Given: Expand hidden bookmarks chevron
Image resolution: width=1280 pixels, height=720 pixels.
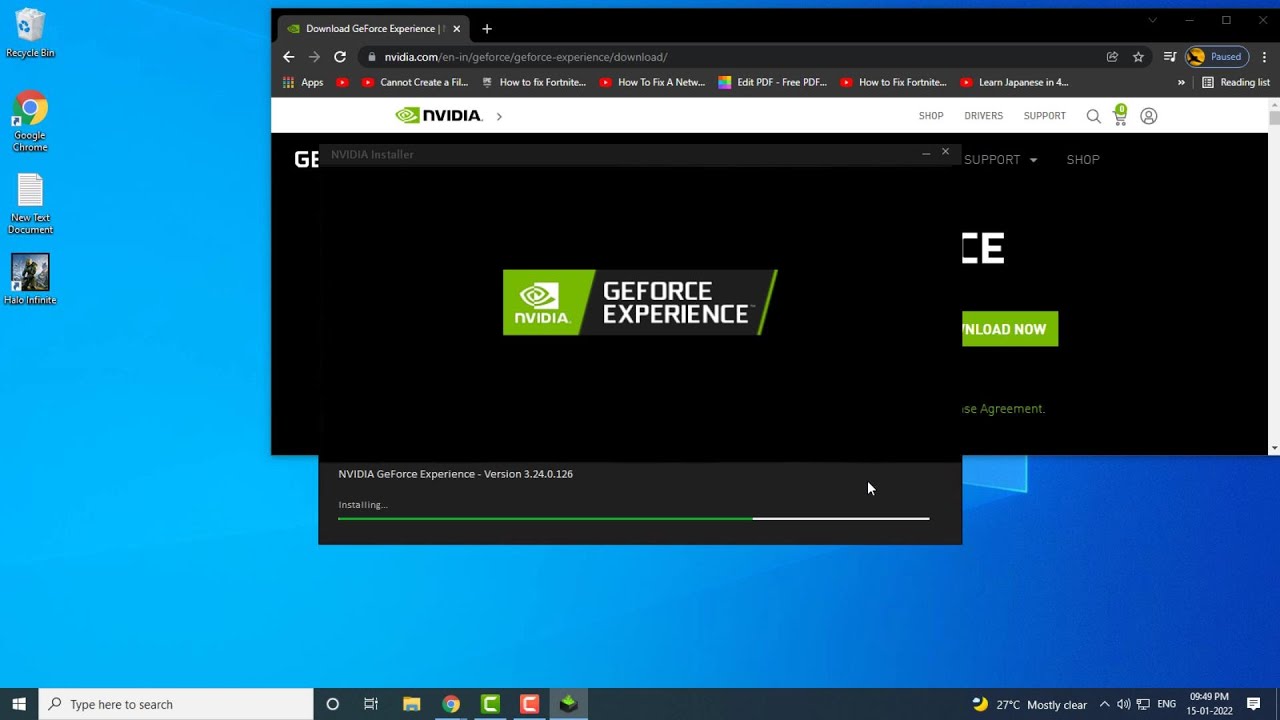Looking at the screenshot, I should [x=1181, y=83].
